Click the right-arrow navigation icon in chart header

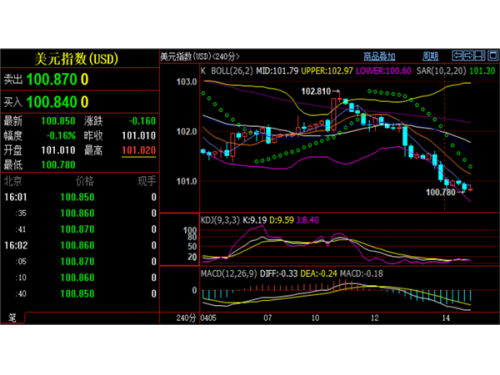pyautogui.click(x=469, y=56)
